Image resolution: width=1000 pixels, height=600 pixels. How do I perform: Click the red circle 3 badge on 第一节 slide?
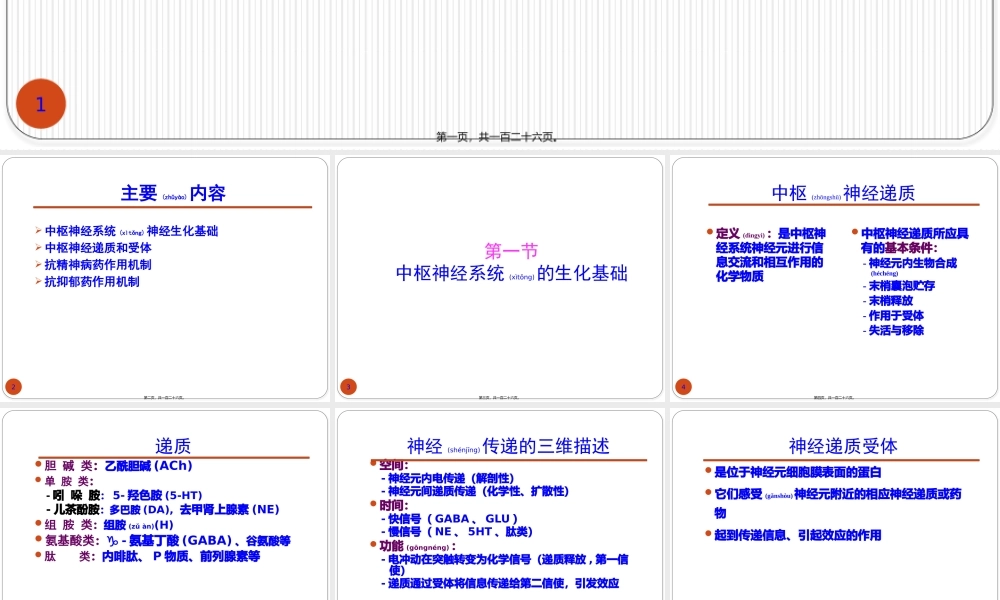tap(349, 385)
